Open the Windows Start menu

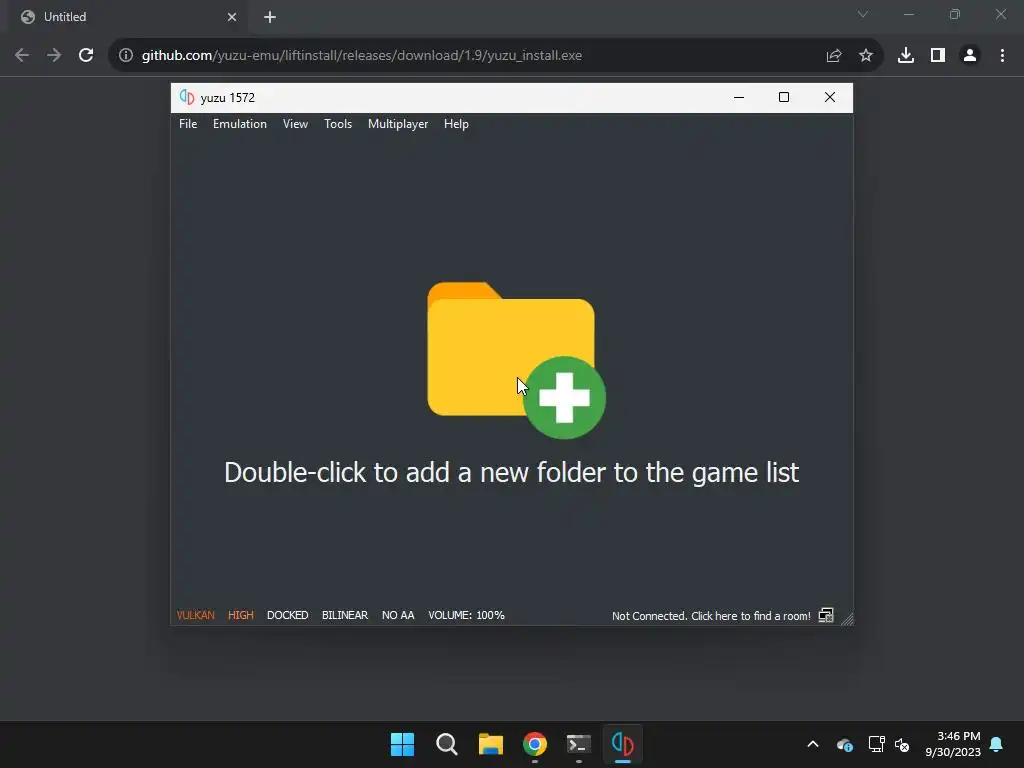point(402,744)
